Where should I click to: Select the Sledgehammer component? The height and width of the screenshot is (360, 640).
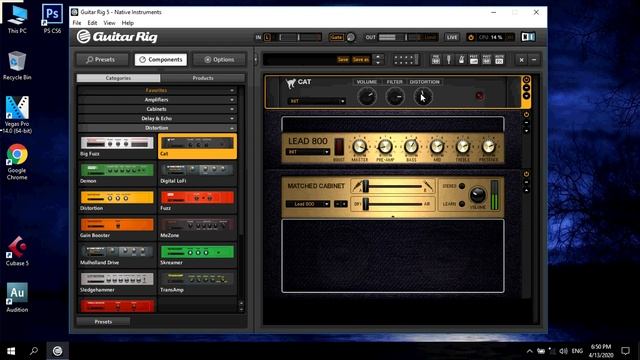tap(117, 283)
